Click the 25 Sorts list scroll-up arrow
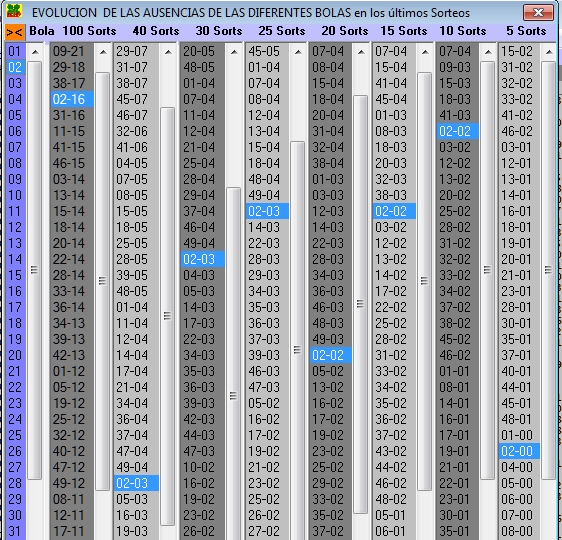The height and width of the screenshot is (540, 562). [x=298, y=52]
